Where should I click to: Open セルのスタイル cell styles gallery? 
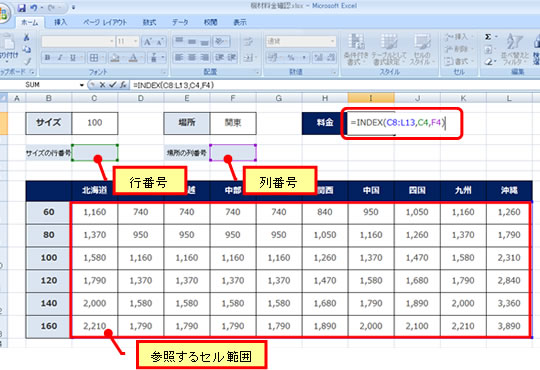[x=422, y=49]
